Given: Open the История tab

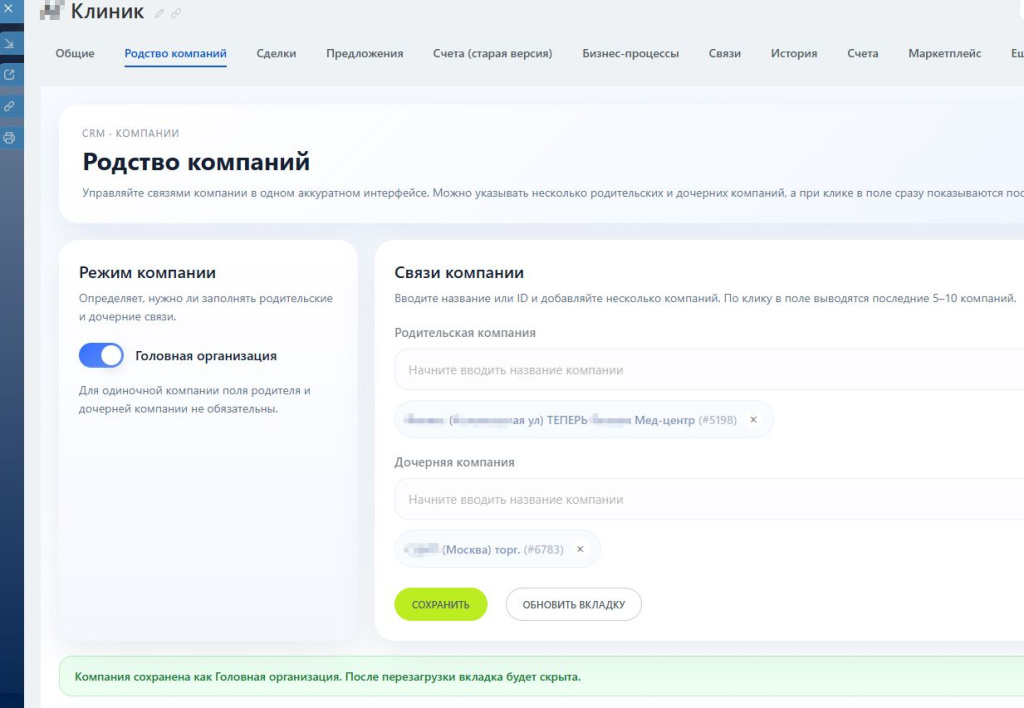Looking at the screenshot, I should click(793, 54).
